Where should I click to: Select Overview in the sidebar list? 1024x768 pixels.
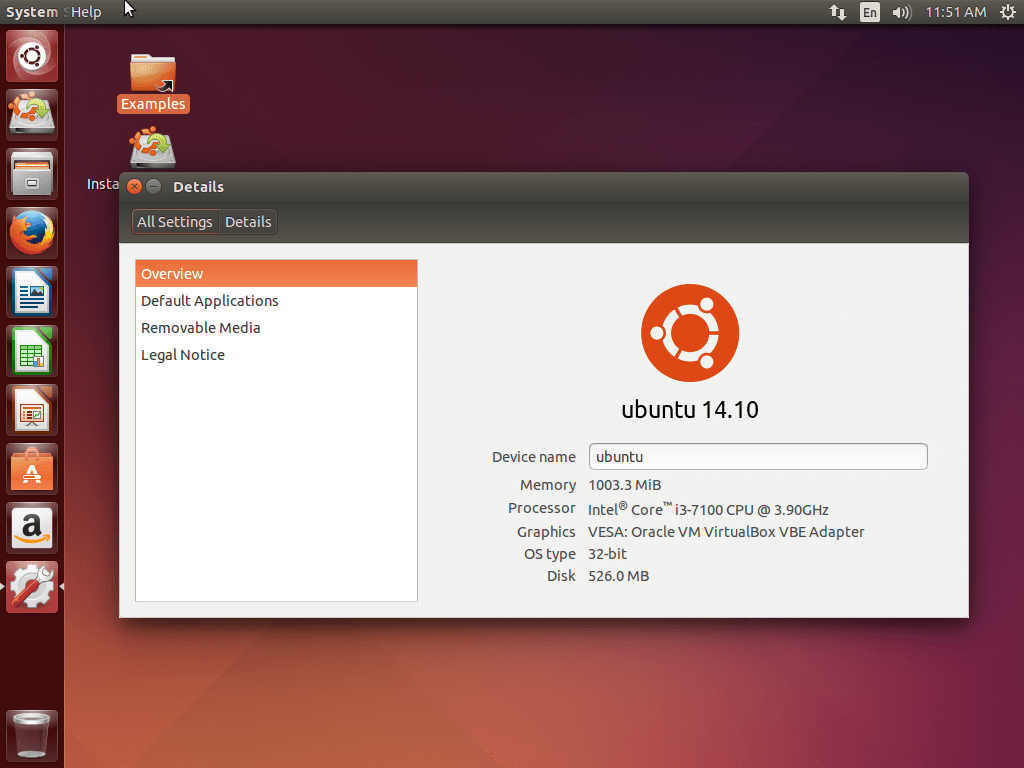(x=276, y=274)
